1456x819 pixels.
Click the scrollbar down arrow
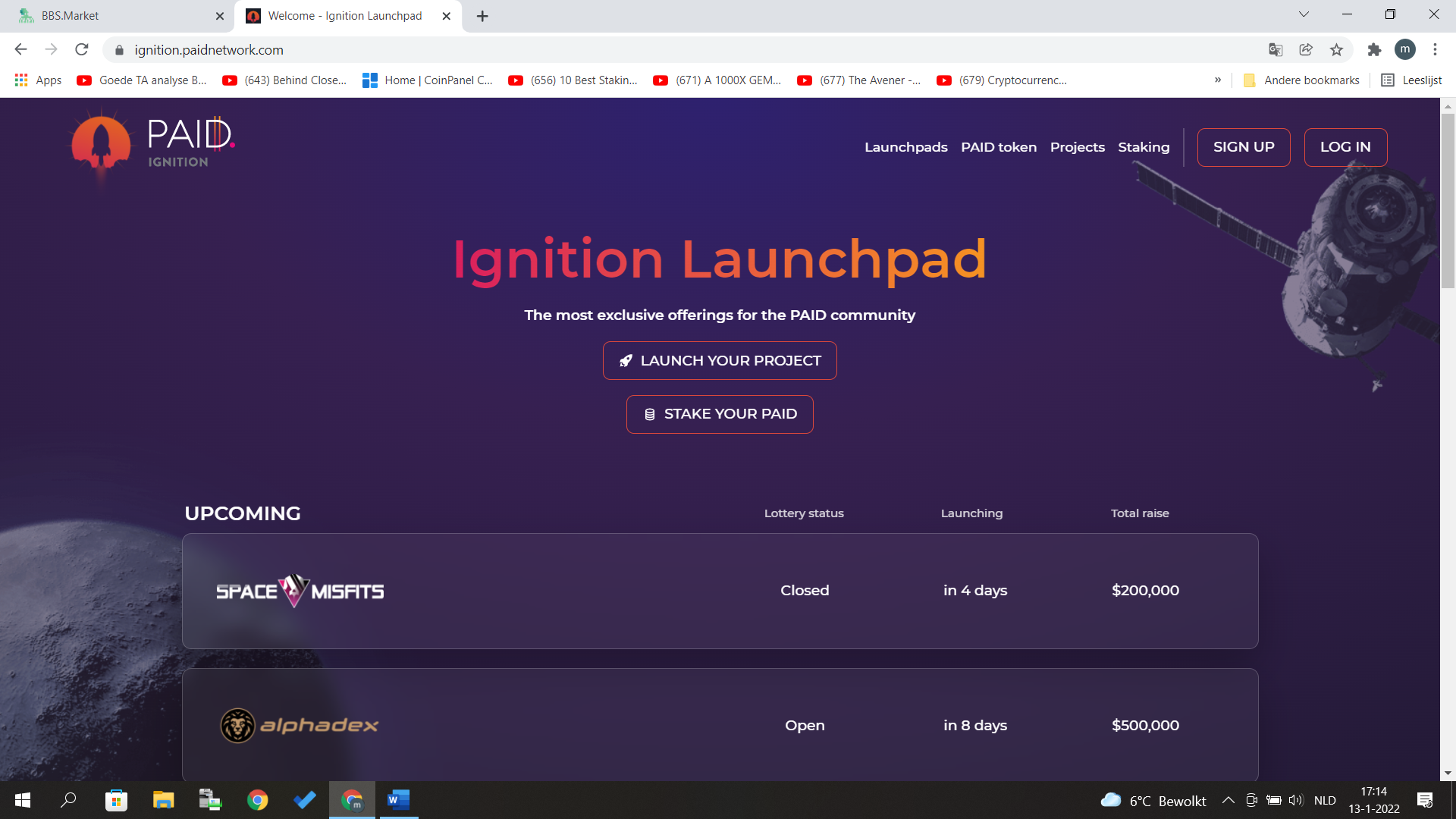tap(1448, 773)
